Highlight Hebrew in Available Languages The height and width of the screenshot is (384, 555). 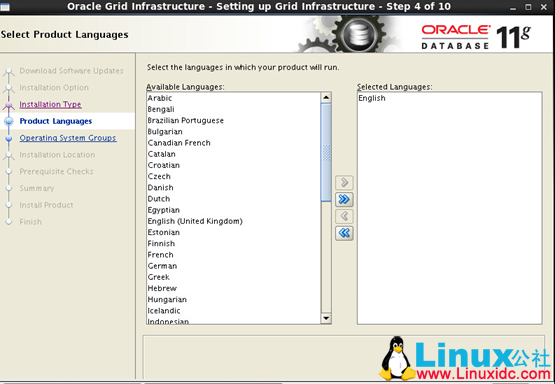pyautogui.click(x=234, y=288)
